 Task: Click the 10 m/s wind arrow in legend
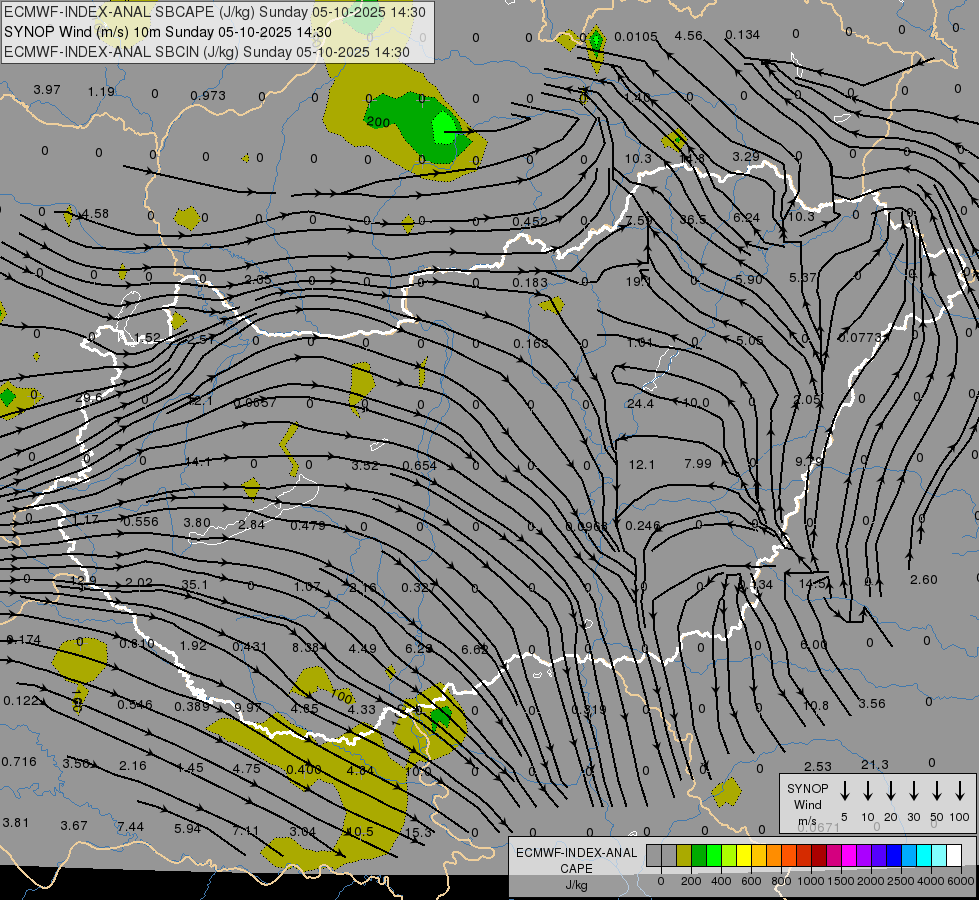[868, 791]
